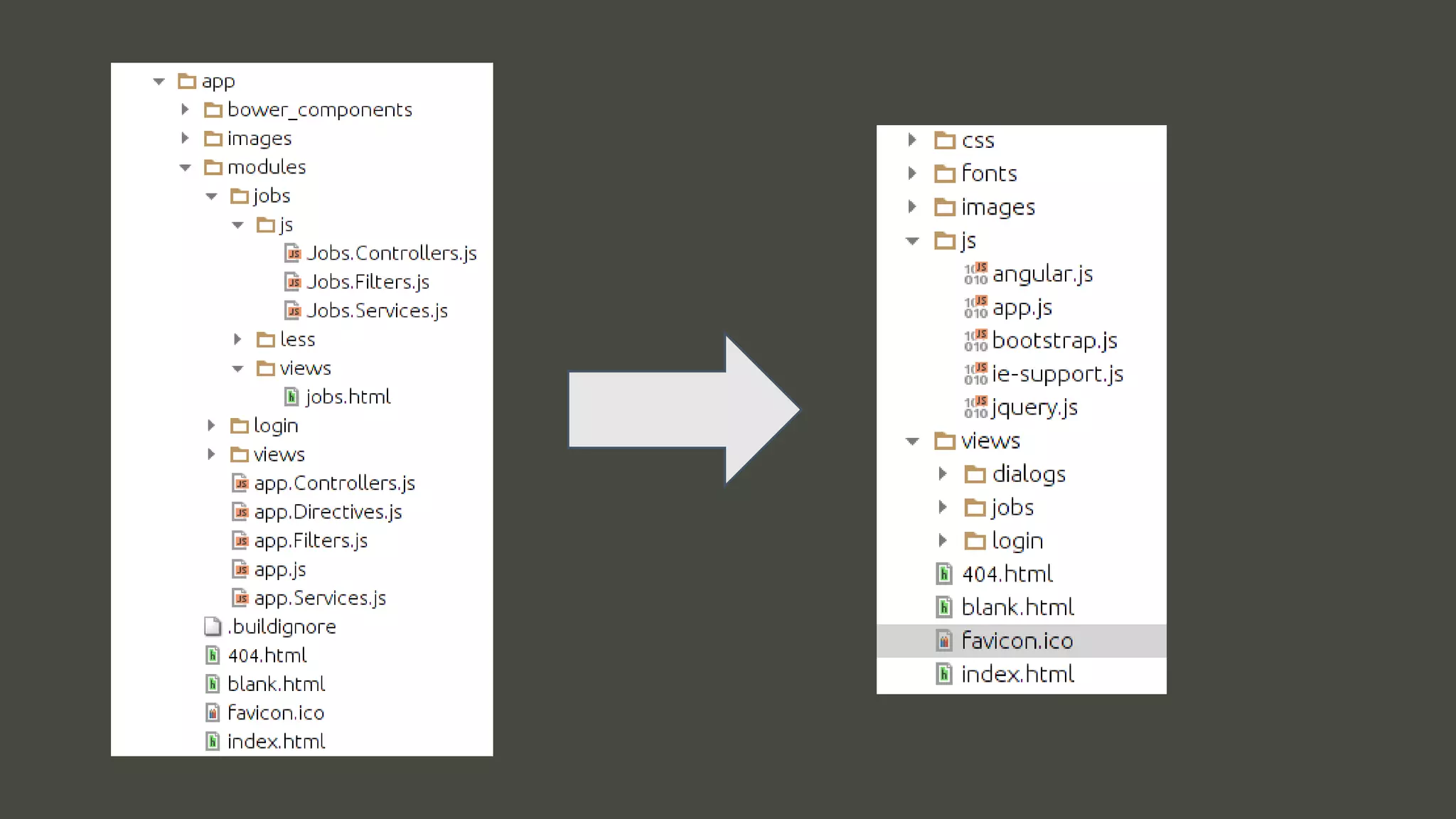Expand the dialogs folder
The height and width of the screenshot is (819, 1456).
pos(943,473)
